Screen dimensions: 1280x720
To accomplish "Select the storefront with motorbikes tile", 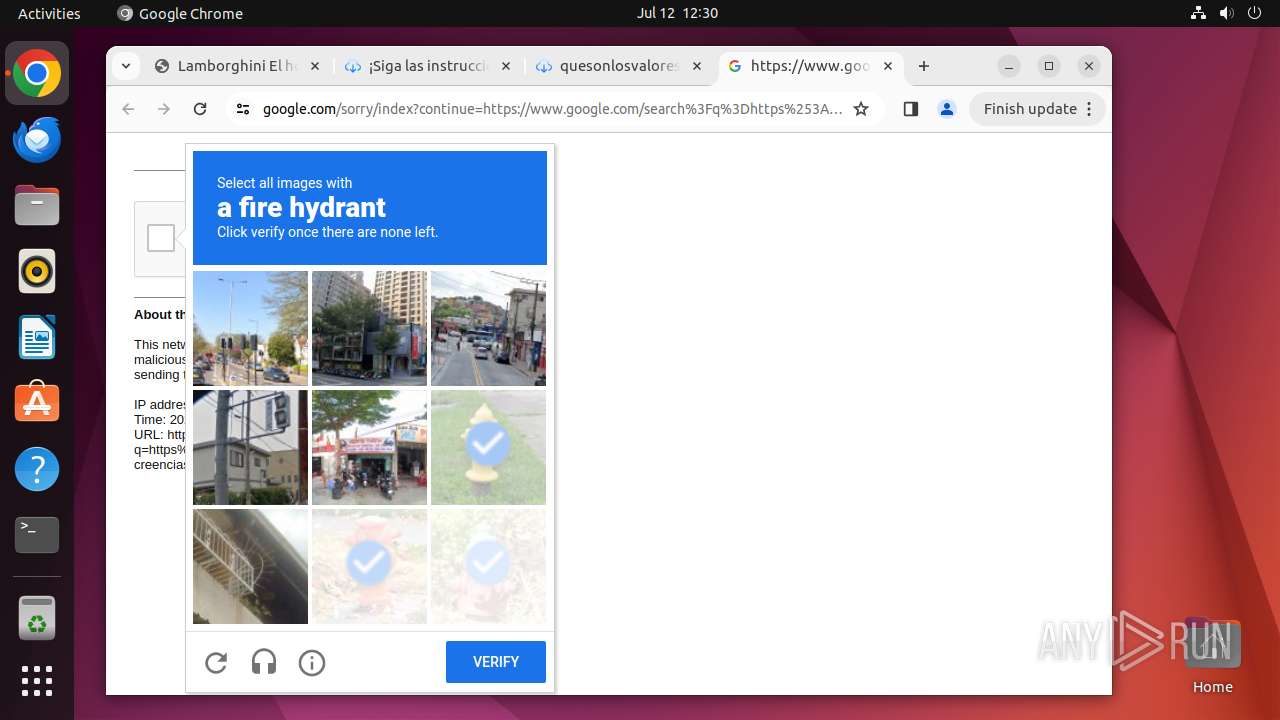I will (x=369, y=447).
